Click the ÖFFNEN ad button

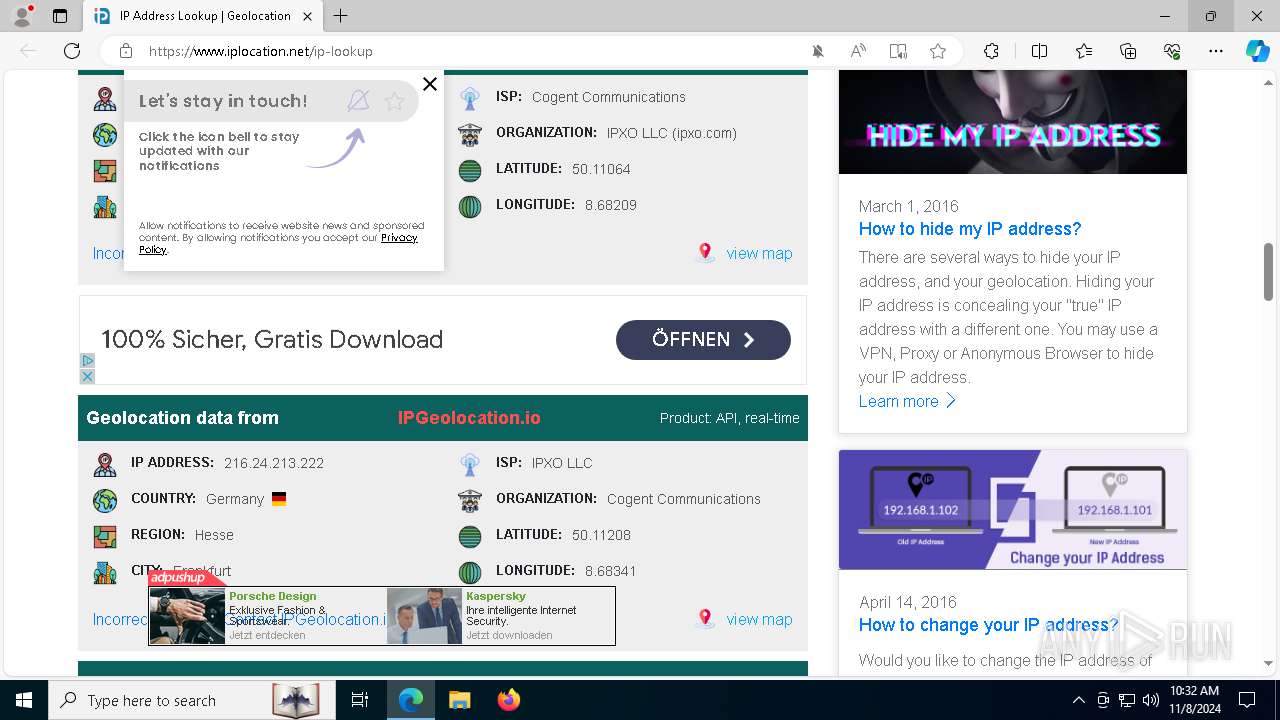(703, 339)
